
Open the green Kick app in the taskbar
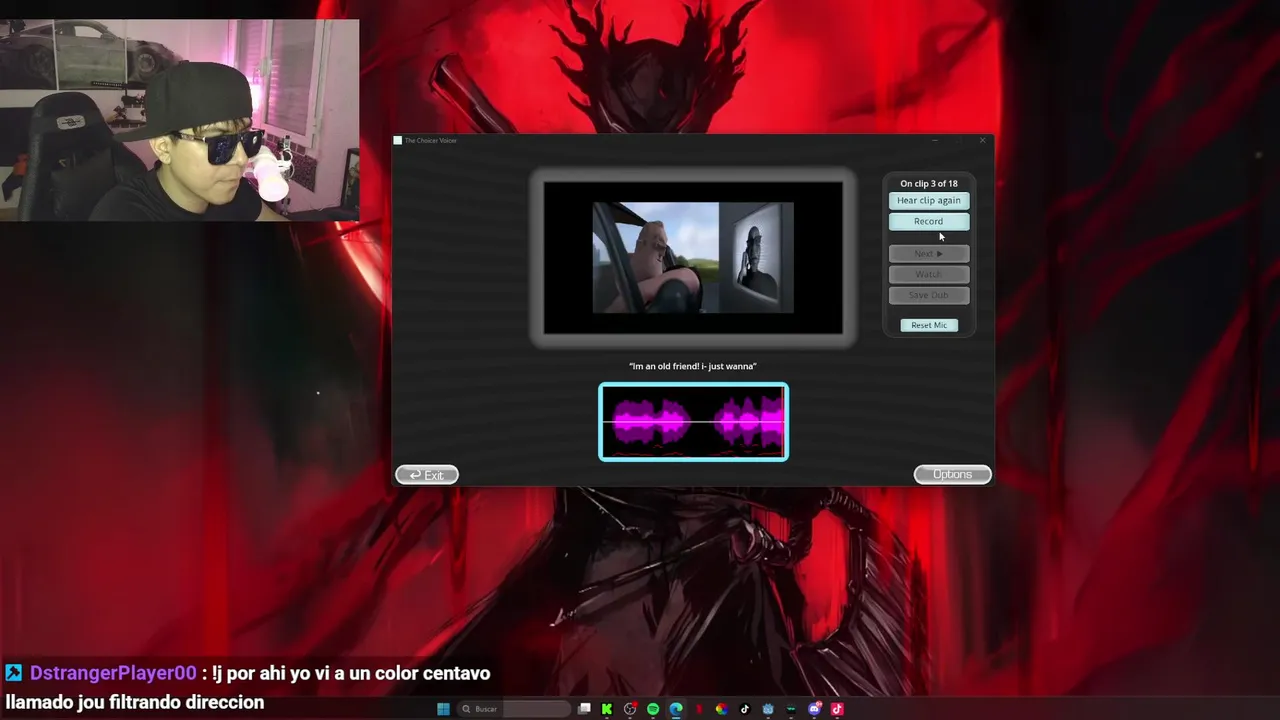(607, 709)
